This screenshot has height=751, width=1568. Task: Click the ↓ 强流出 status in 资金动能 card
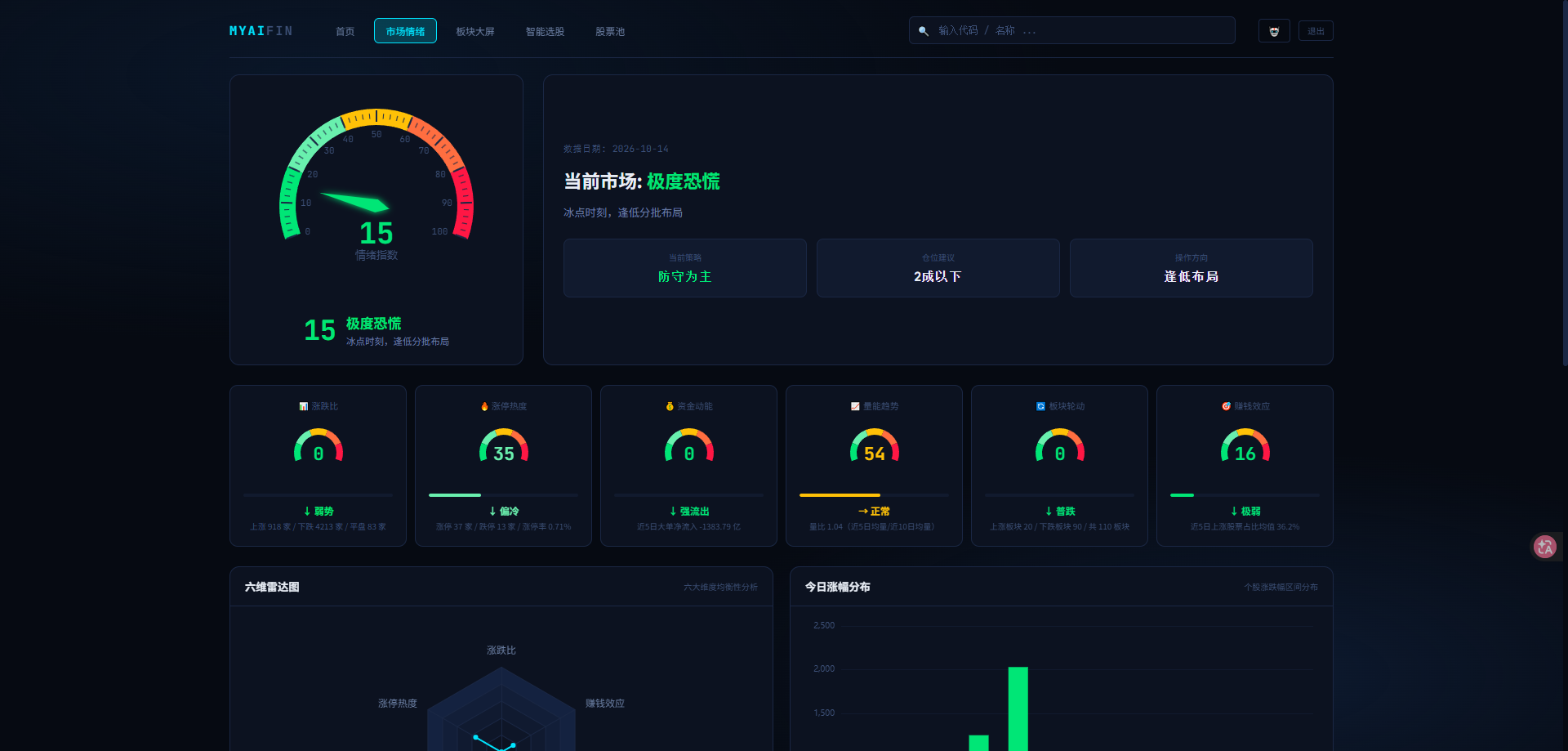(689, 512)
